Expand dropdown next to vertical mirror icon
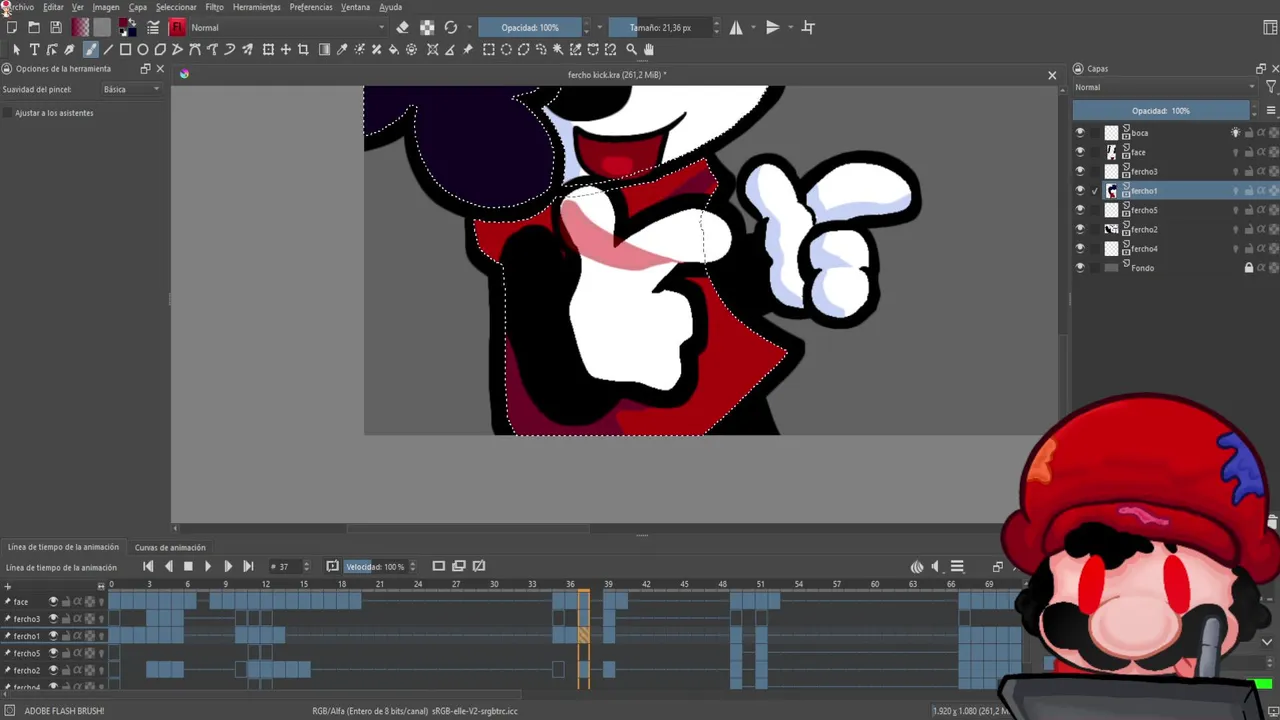Screen dimensions: 1280x720 (x=790, y=28)
